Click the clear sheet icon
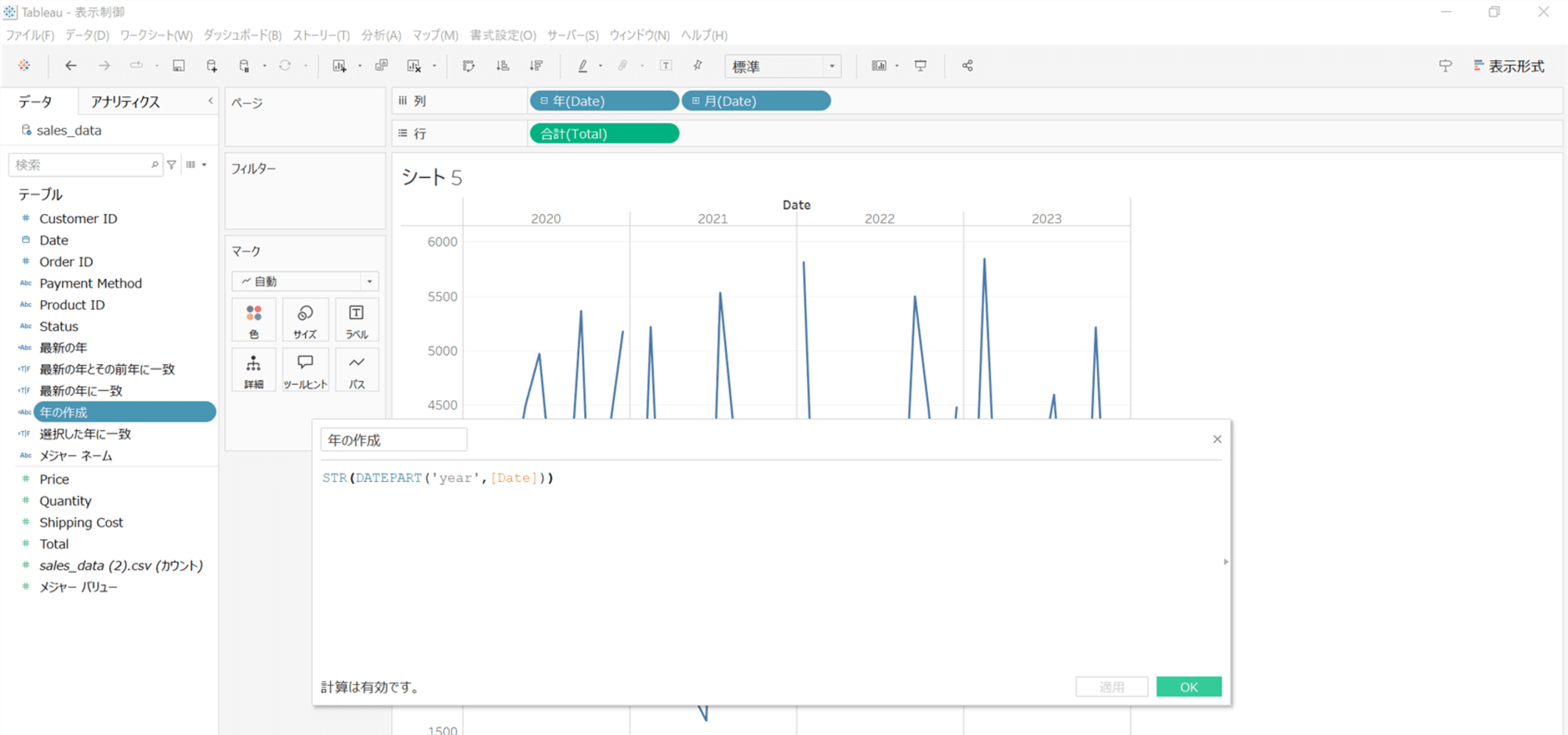The image size is (1568, 735). click(414, 66)
